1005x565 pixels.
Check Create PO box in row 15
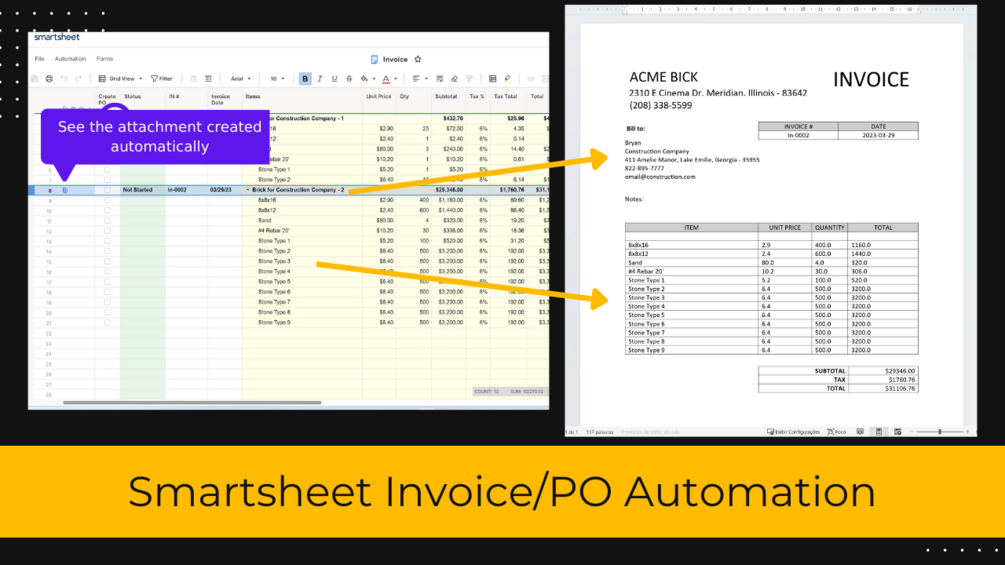coord(107,261)
